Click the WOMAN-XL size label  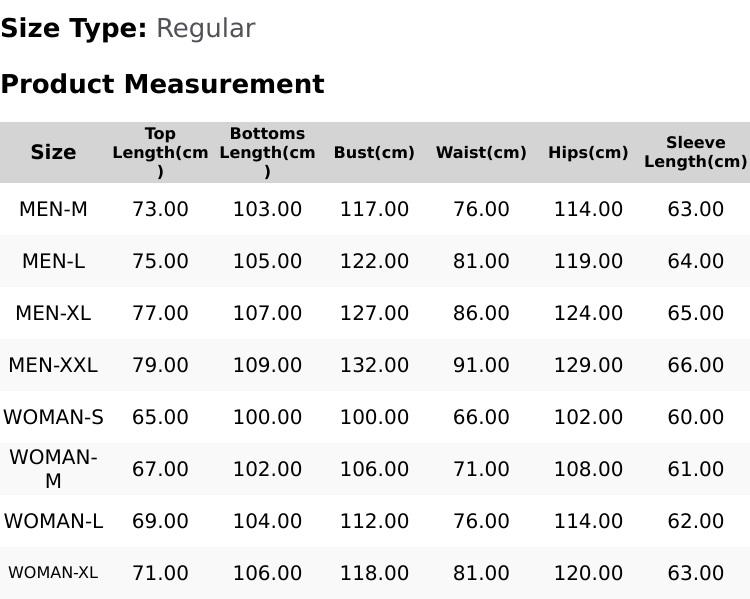(x=53, y=573)
